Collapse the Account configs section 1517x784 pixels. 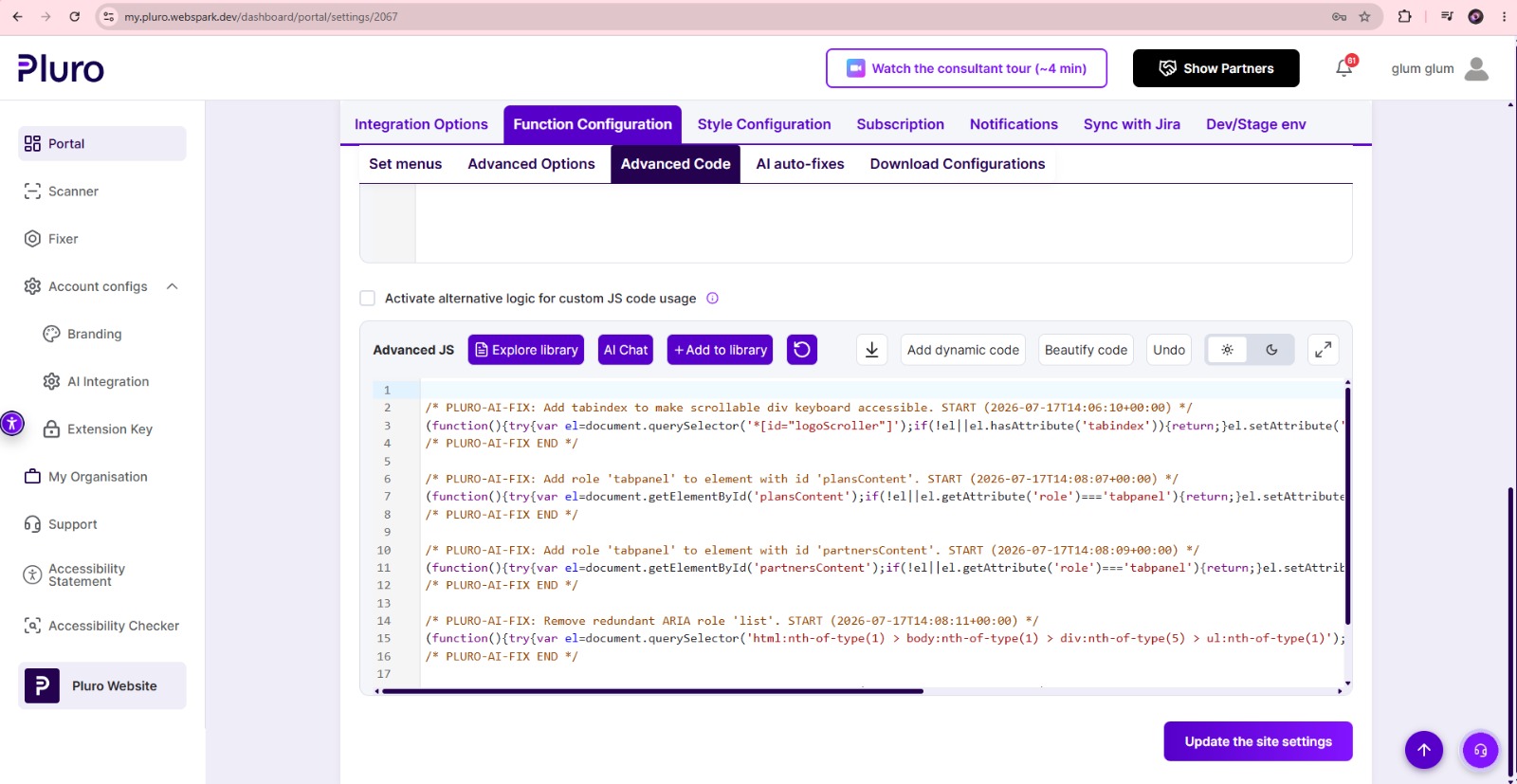point(172,286)
